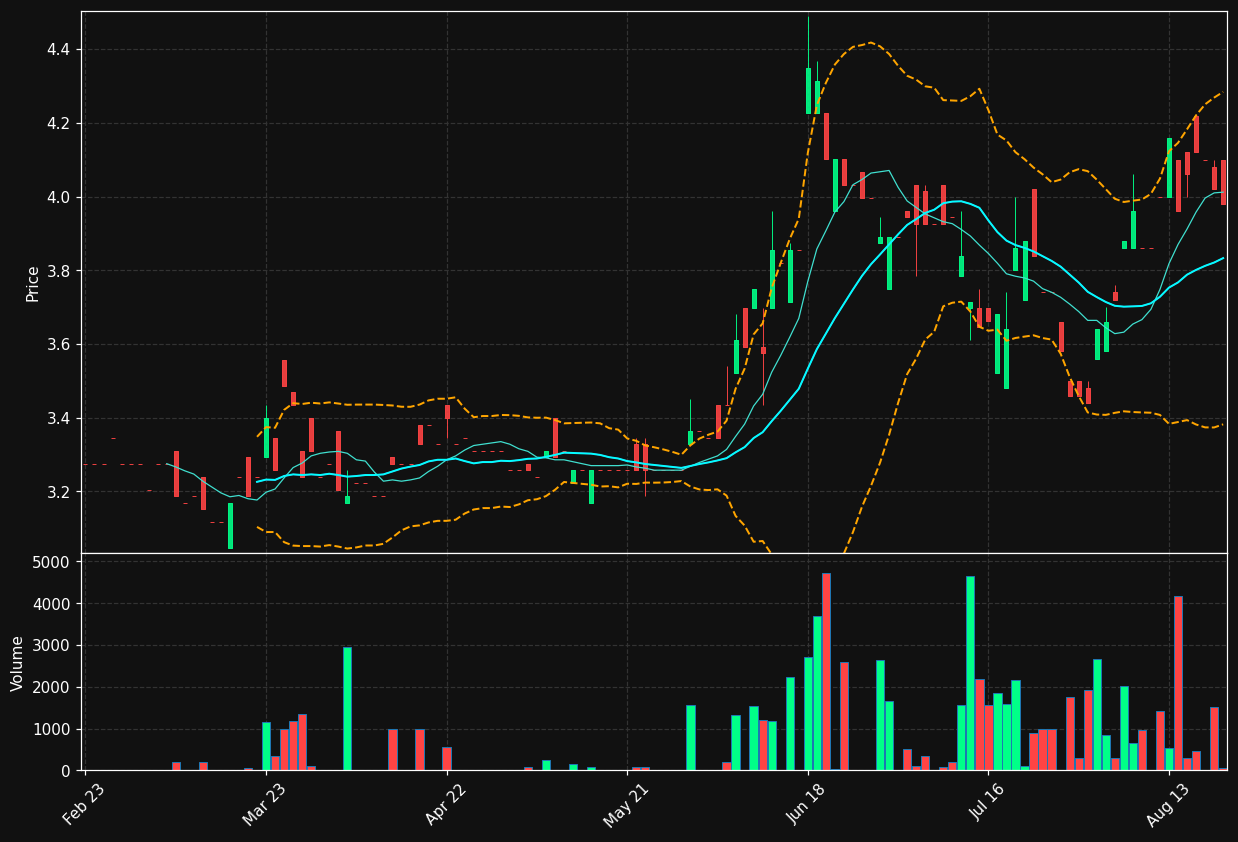Select the 3.8 price tick label
The width and height of the screenshot is (1238, 842).
pyautogui.click(x=58, y=271)
